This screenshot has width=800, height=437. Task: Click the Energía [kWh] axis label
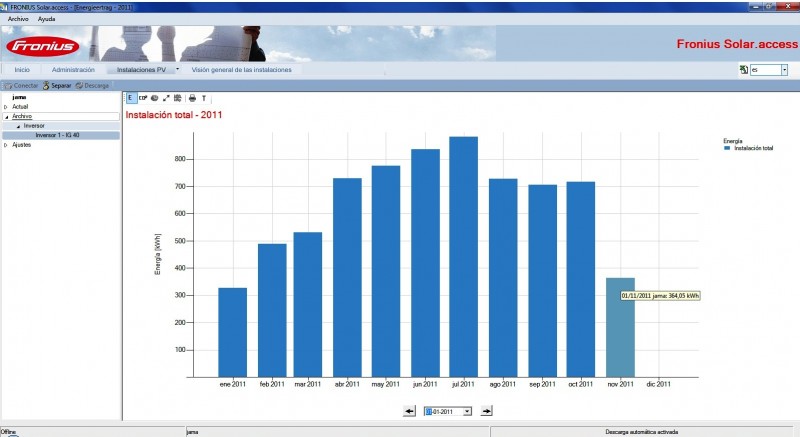point(158,254)
